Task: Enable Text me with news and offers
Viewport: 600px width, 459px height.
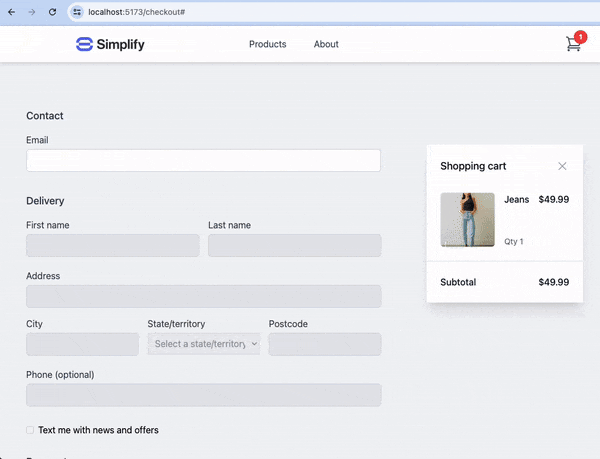Action: click(x=30, y=430)
